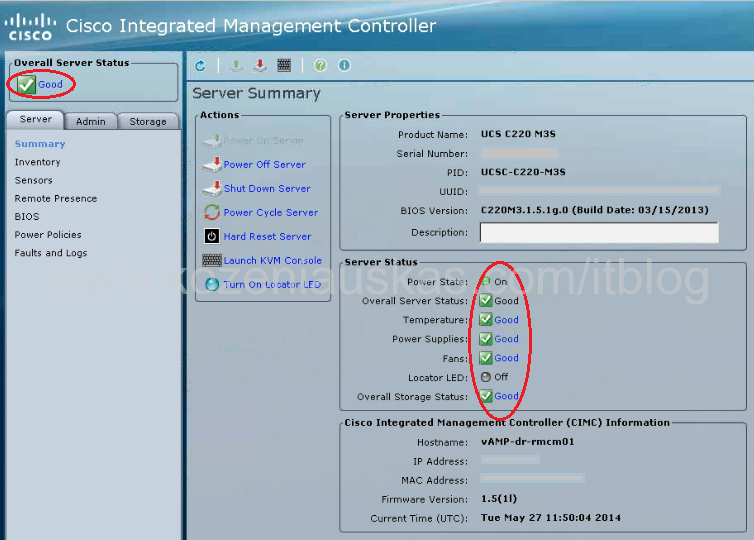Click the Power Supplies Good link

pyautogui.click(x=507, y=339)
